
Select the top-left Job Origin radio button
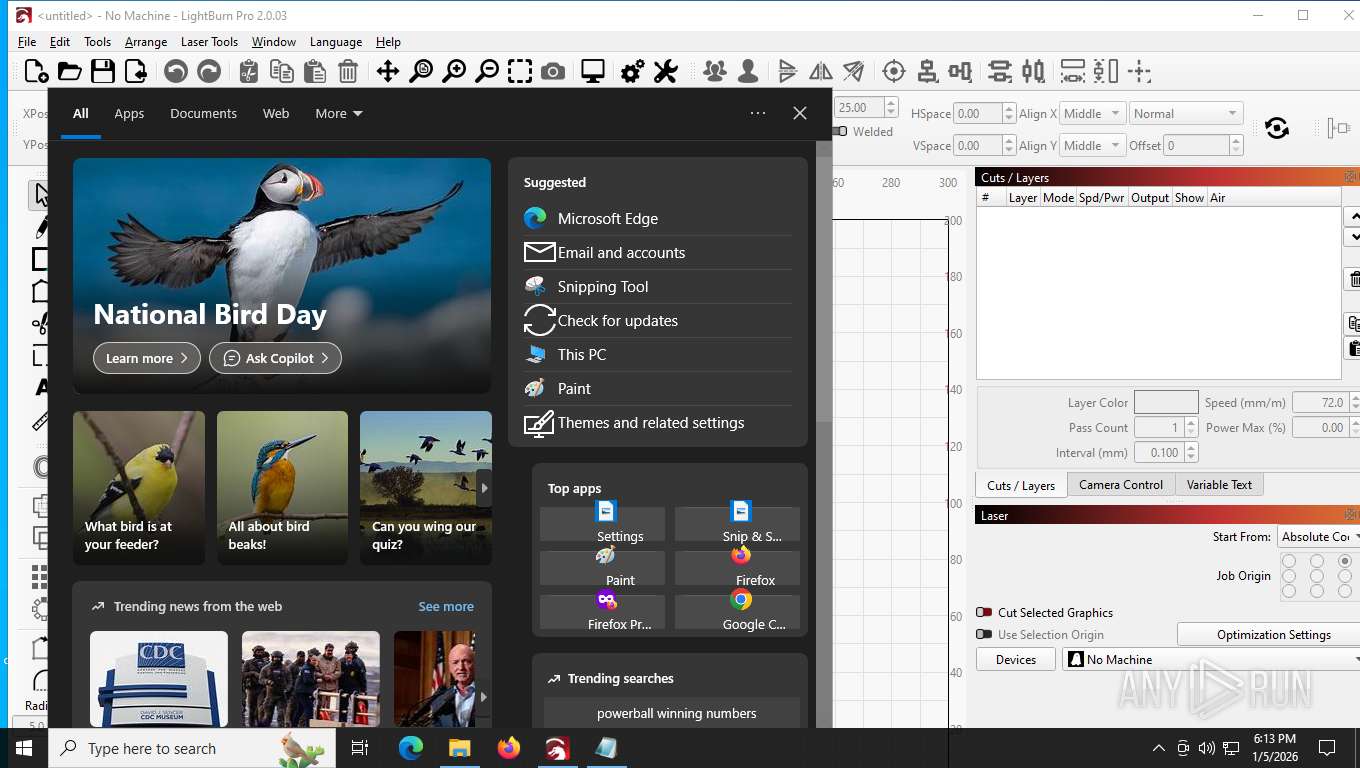click(1289, 561)
